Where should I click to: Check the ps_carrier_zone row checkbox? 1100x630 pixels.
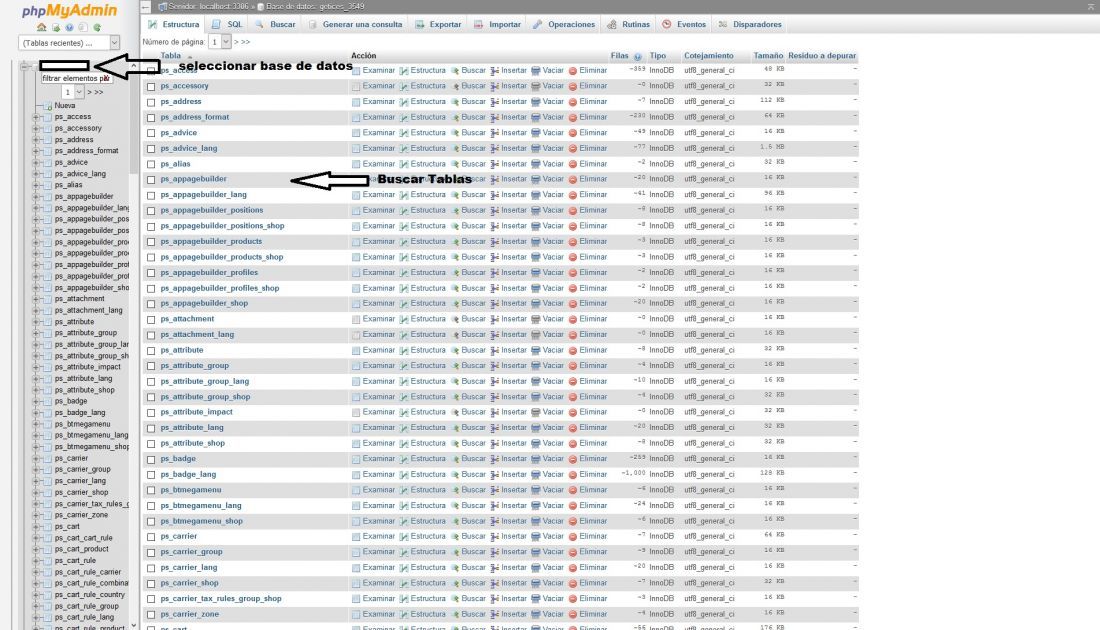(x=151, y=615)
